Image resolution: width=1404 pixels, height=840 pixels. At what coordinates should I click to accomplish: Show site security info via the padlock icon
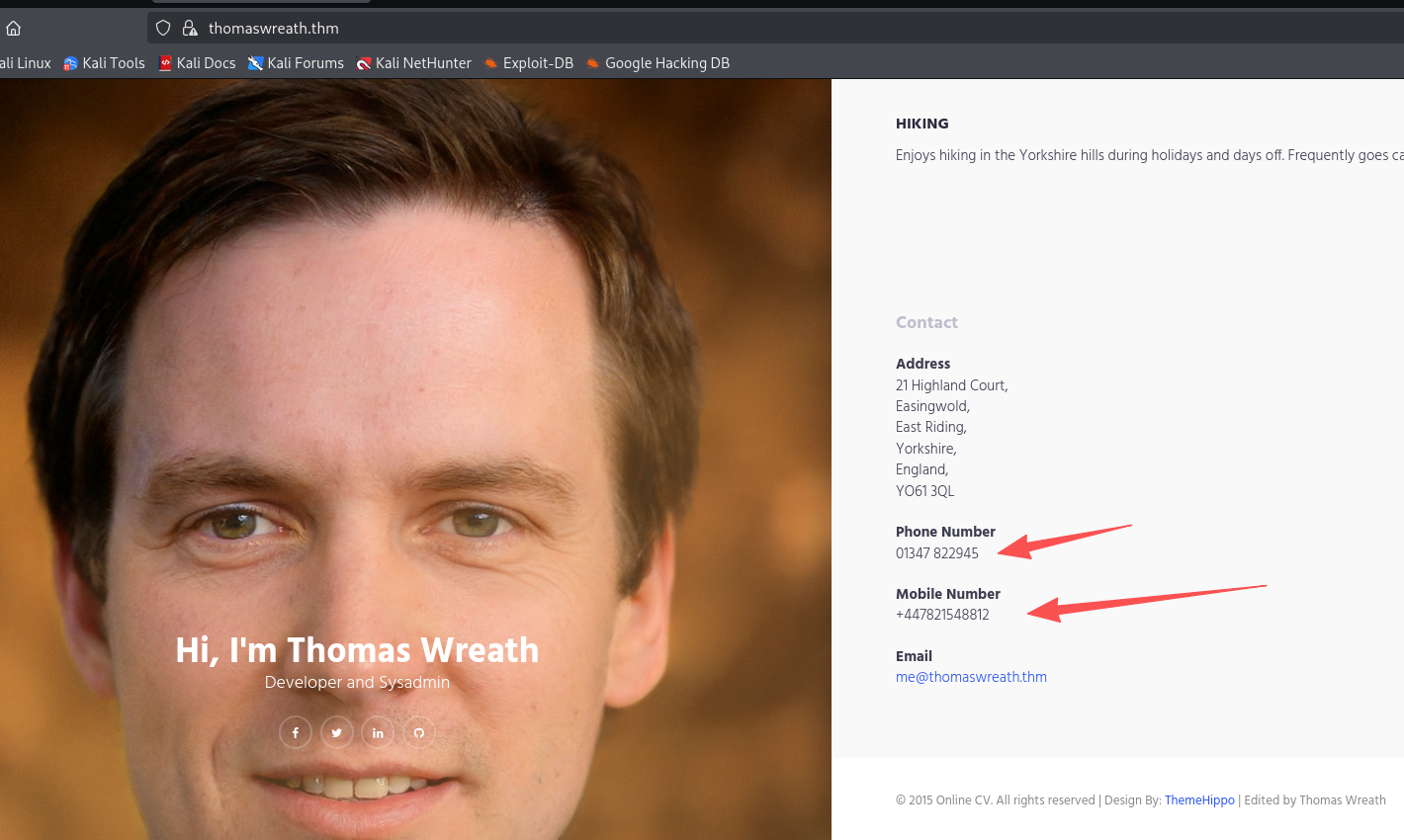click(190, 28)
